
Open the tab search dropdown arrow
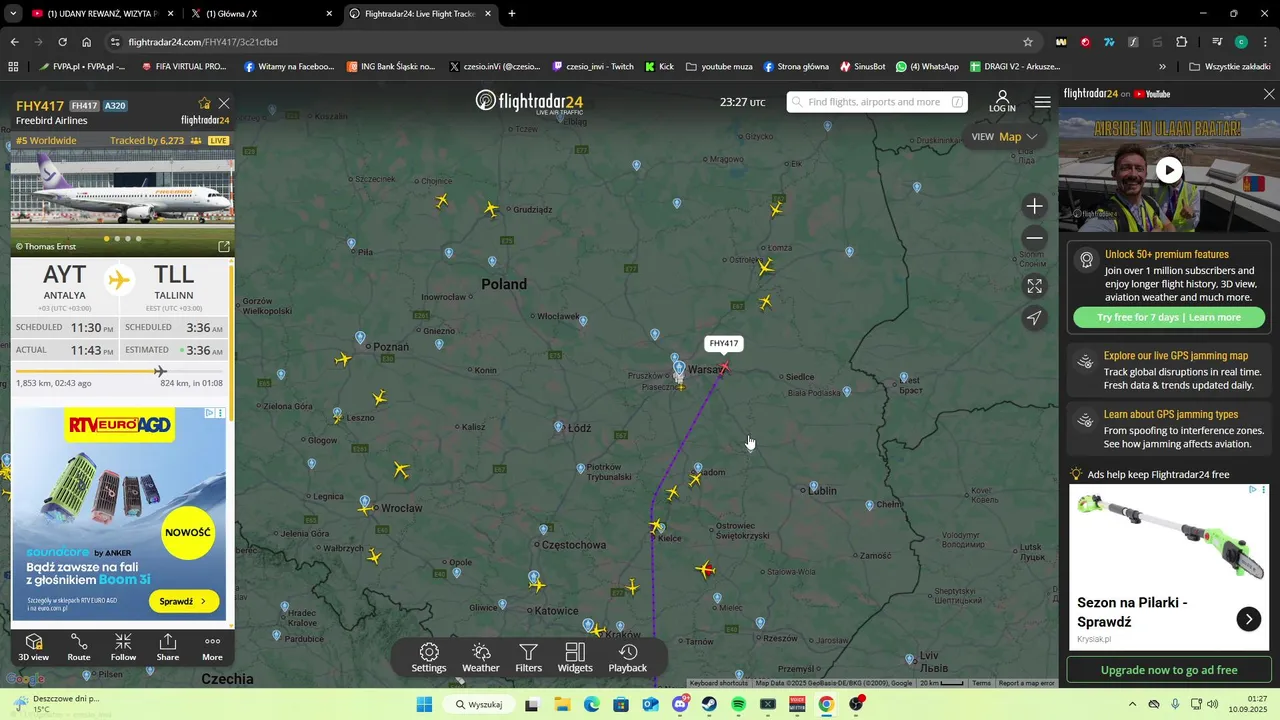click(x=13, y=14)
